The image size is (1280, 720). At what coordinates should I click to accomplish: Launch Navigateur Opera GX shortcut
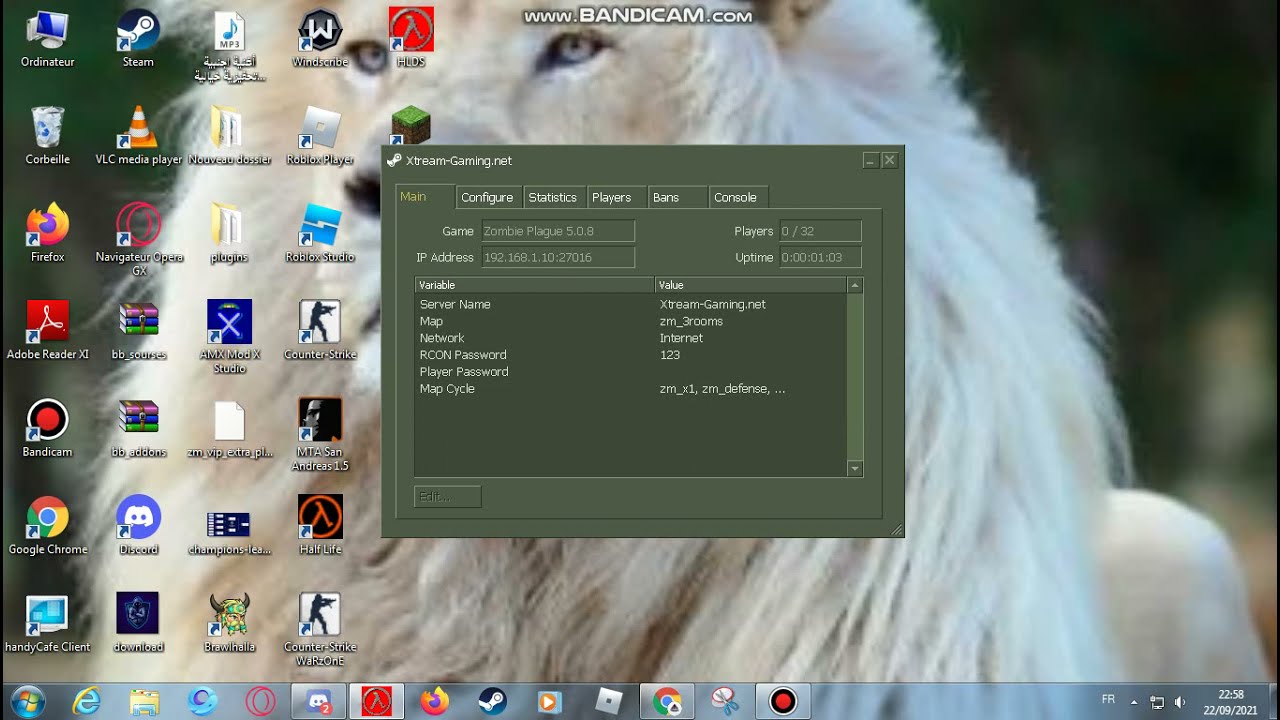pyautogui.click(x=138, y=239)
